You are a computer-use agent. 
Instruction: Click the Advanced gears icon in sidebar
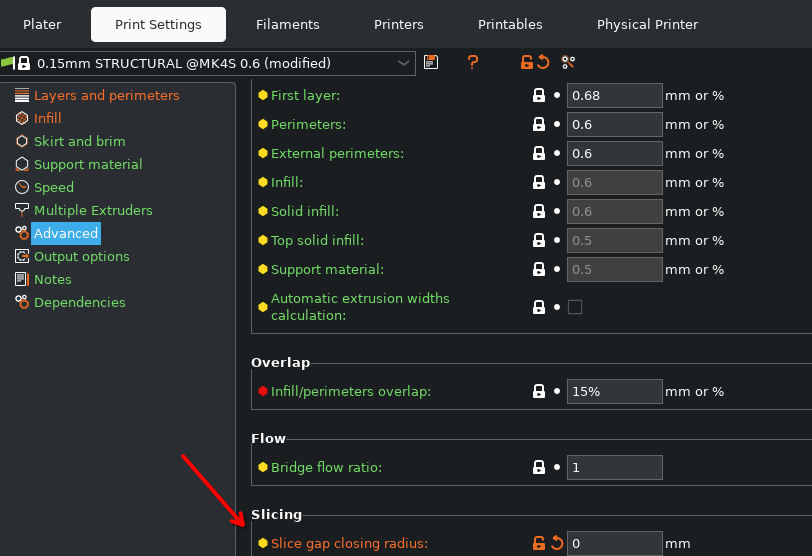coord(22,233)
